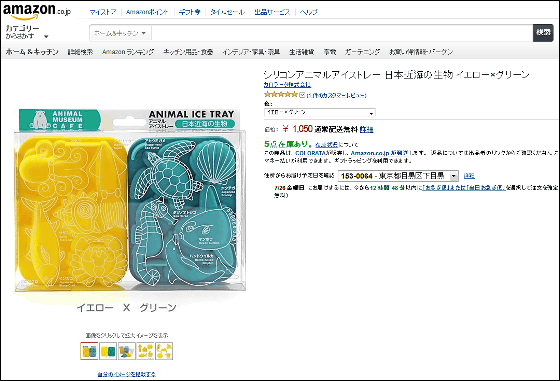This screenshot has width=560, height=381.
Task: Click the five-star rating icon
Action: pyautogui.click(x=281, y=95)
